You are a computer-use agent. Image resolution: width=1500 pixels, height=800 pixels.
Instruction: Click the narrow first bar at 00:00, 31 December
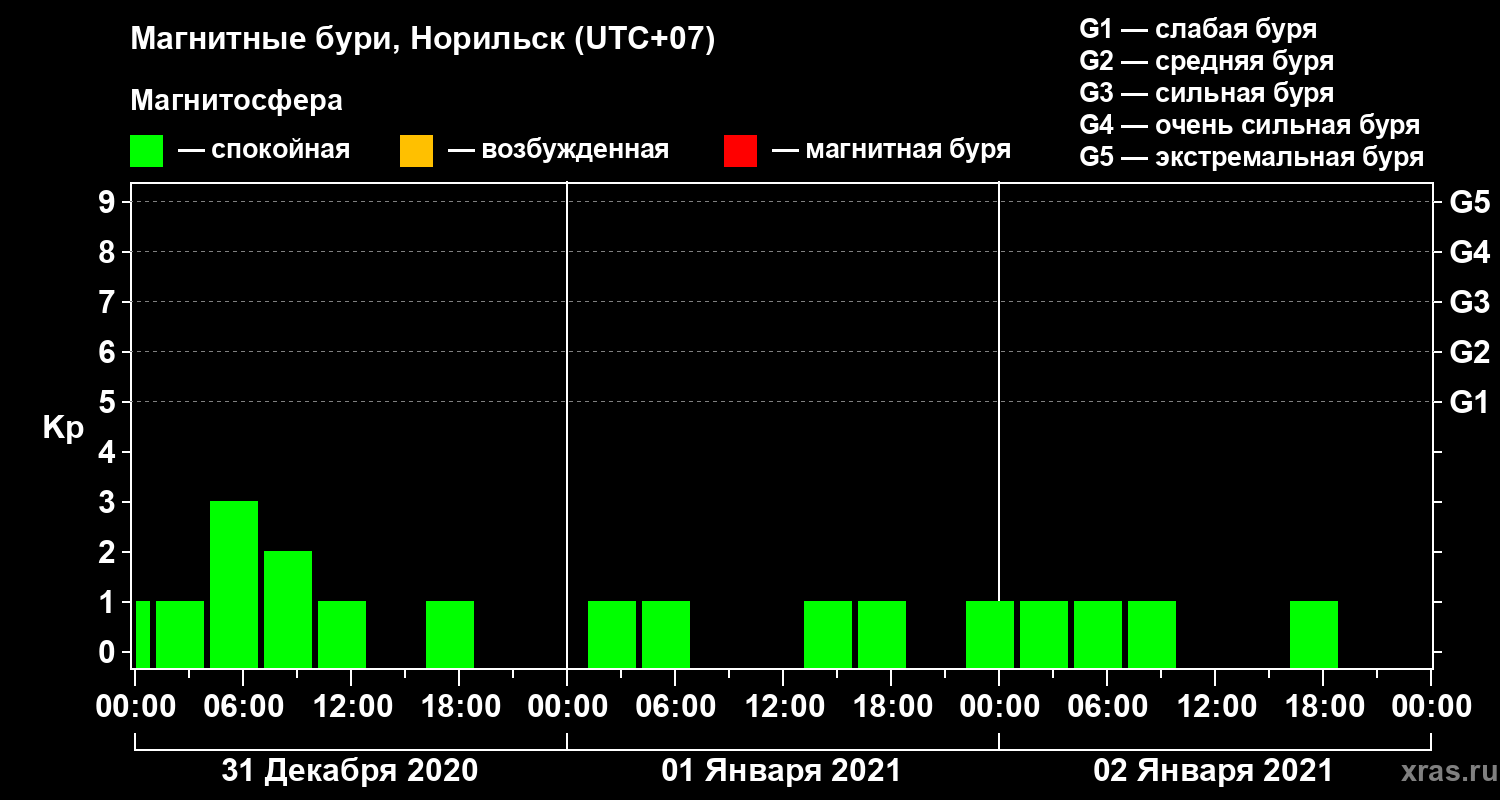click(x=143, y=634)
